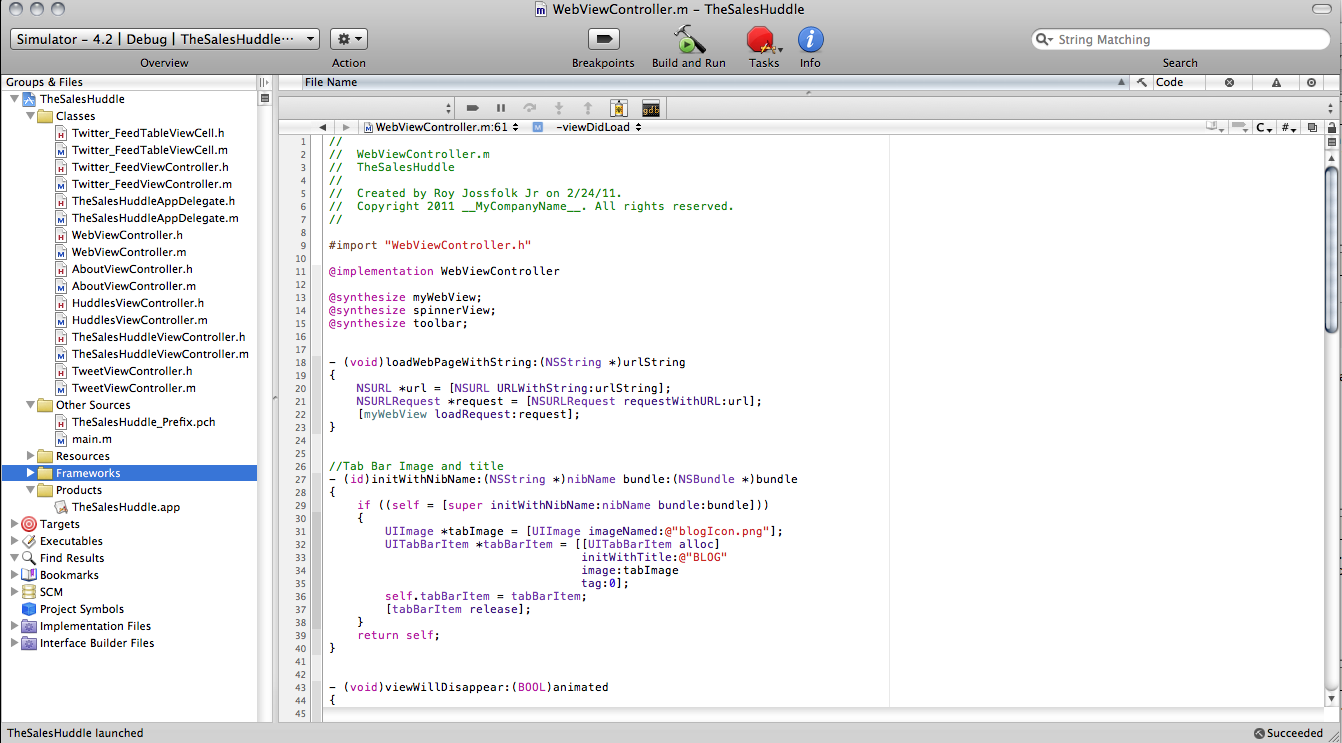Go back in editor file history
The width and height of the screenshot is (1342, 743).
(322, 127)
